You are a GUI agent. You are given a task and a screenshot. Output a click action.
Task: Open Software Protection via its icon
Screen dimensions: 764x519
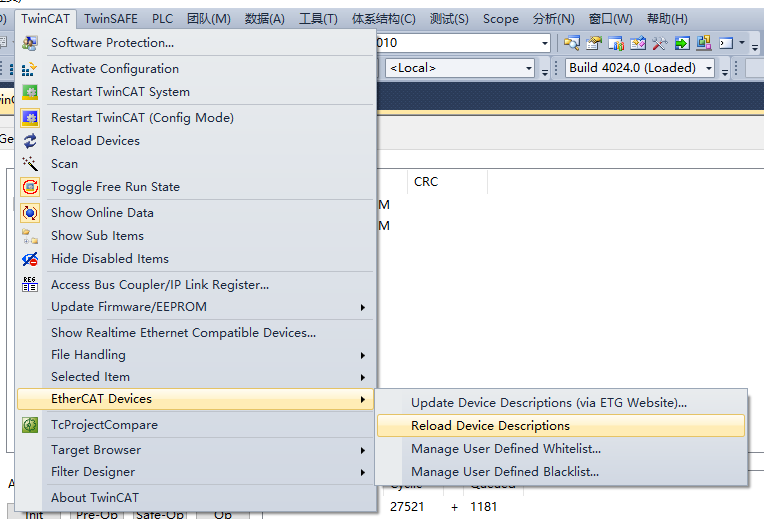30,43
